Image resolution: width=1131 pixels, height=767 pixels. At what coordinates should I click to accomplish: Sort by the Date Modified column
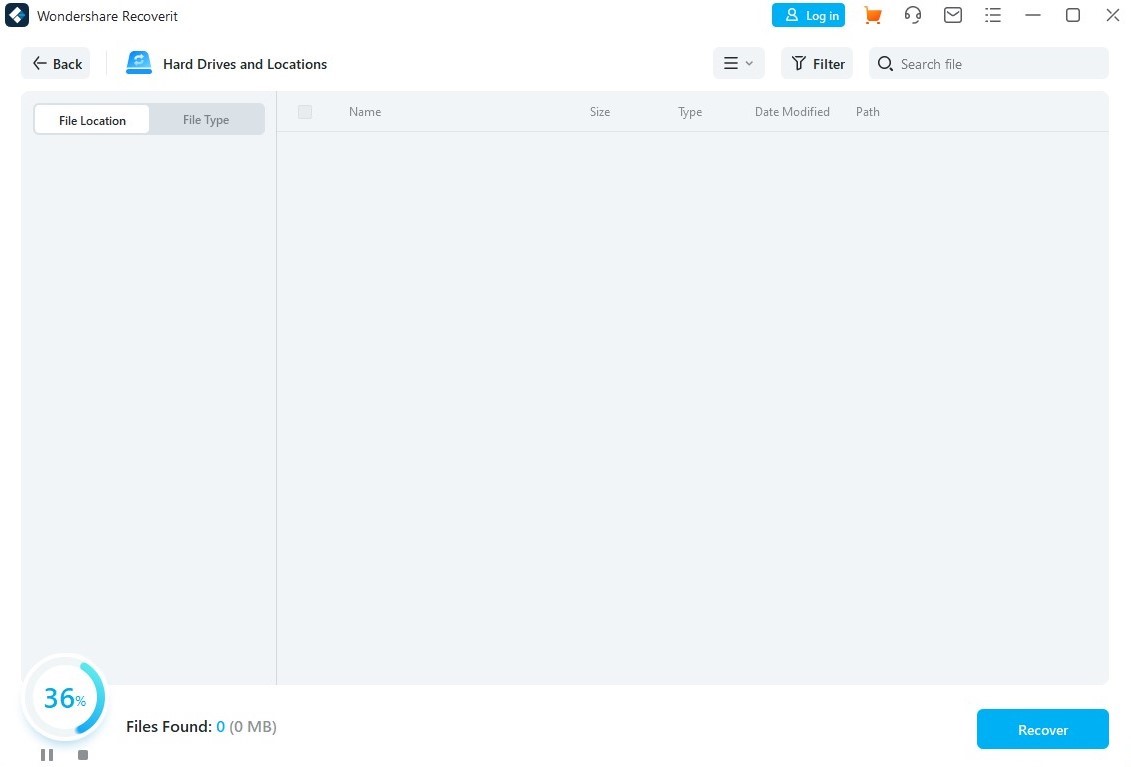click(792, 112)
